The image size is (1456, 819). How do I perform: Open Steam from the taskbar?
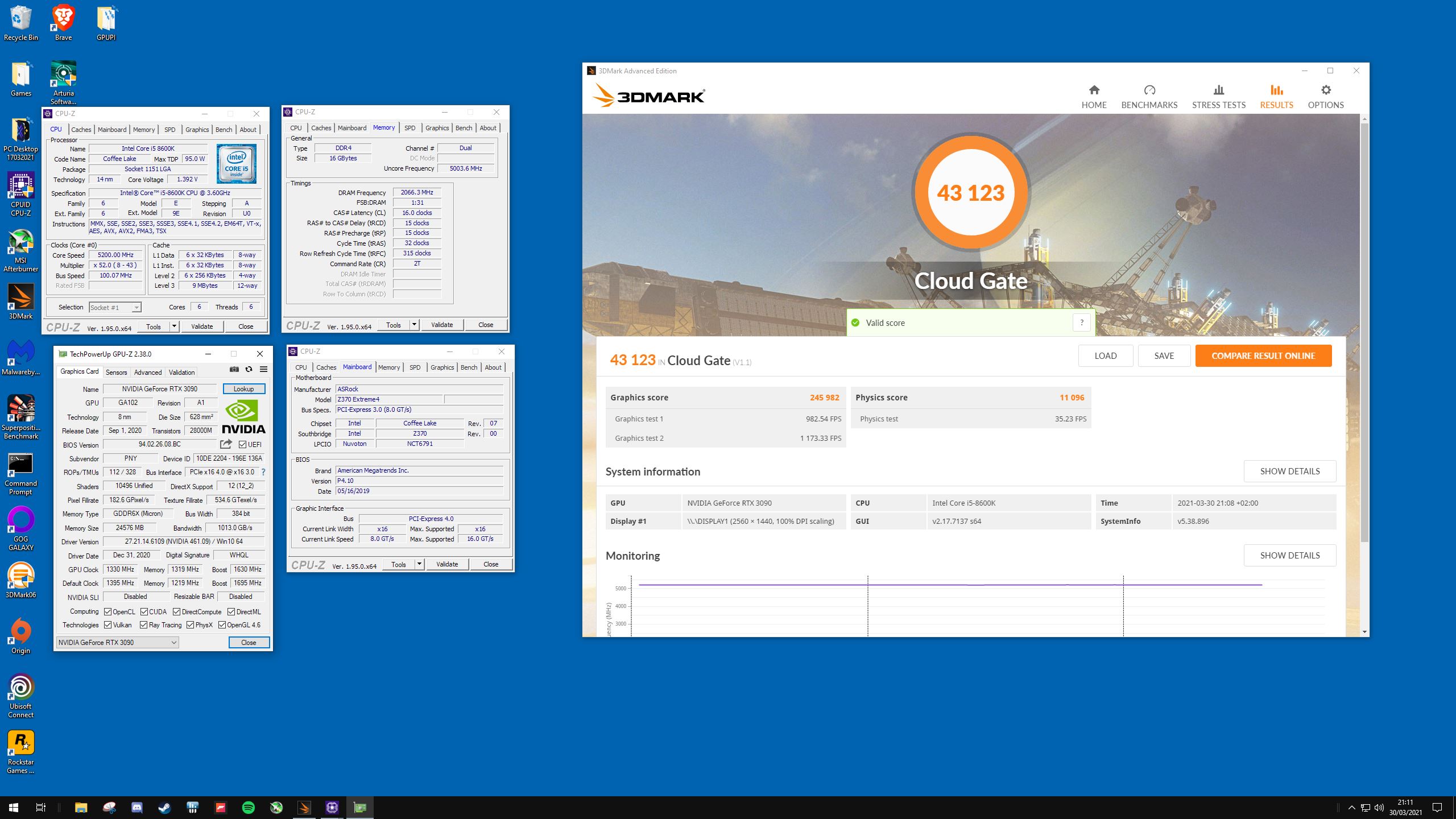[x=165, y=807]
